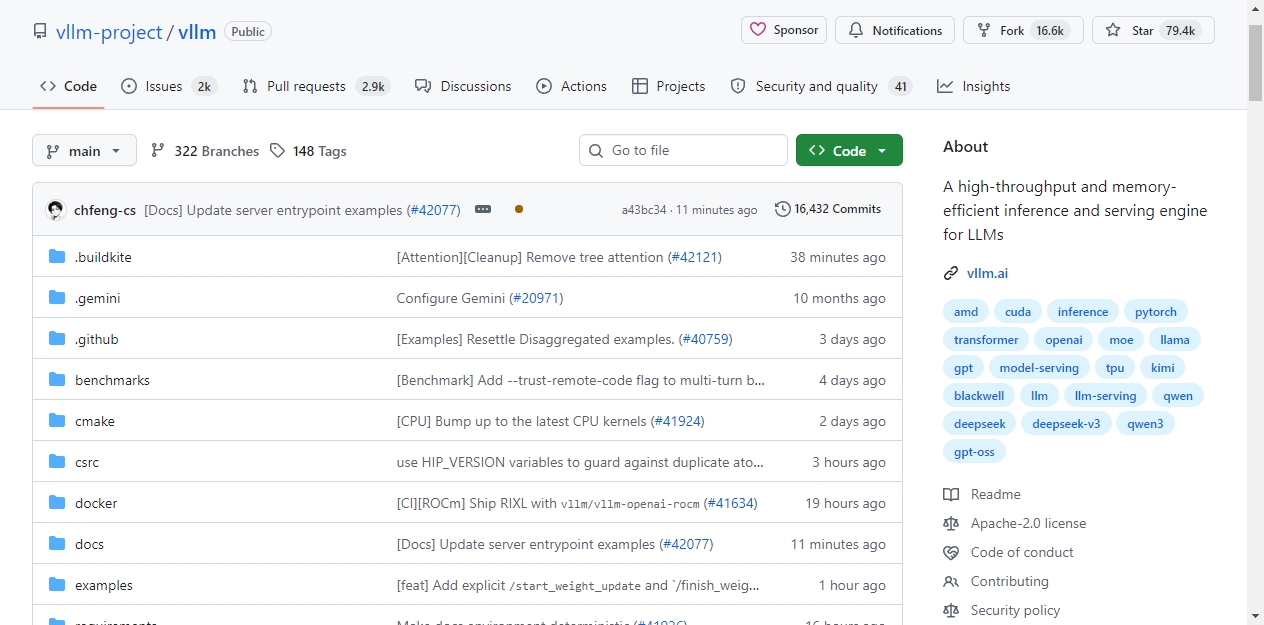Open the vllm-project owner link
1264x625 pixels.
[109, 31]
